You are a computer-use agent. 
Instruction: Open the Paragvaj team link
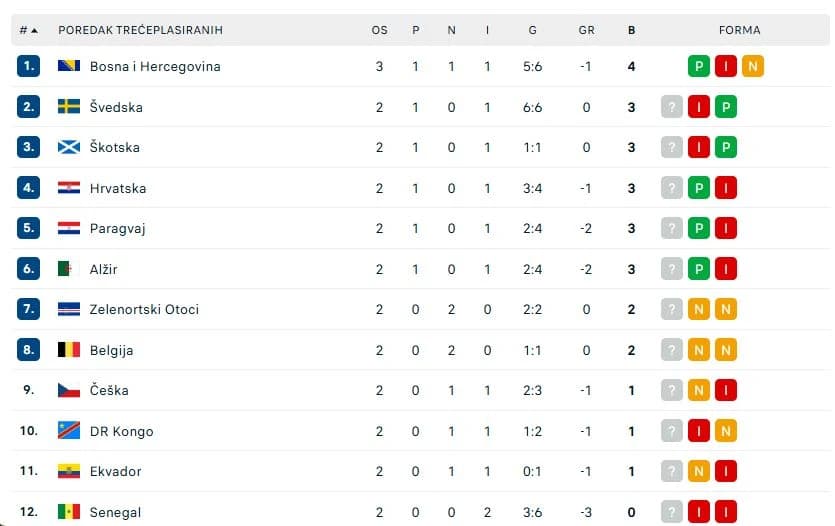[117, 229]
